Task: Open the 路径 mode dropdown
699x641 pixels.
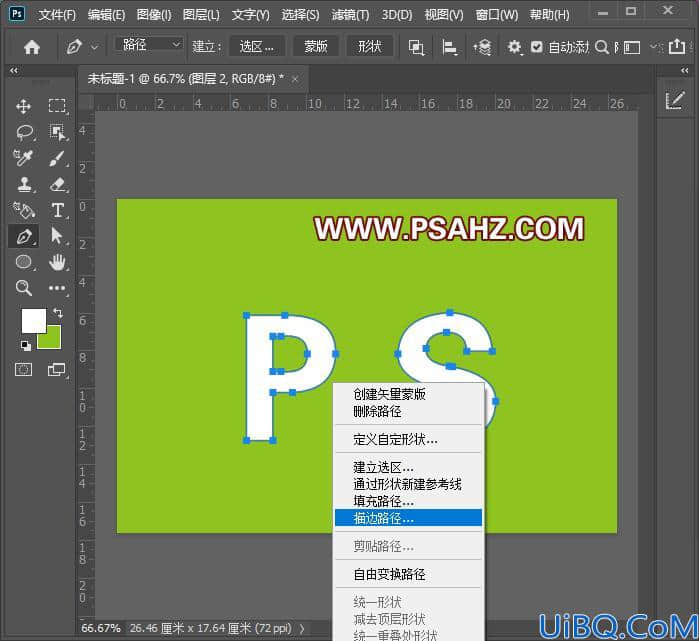Action: point(148,45)
